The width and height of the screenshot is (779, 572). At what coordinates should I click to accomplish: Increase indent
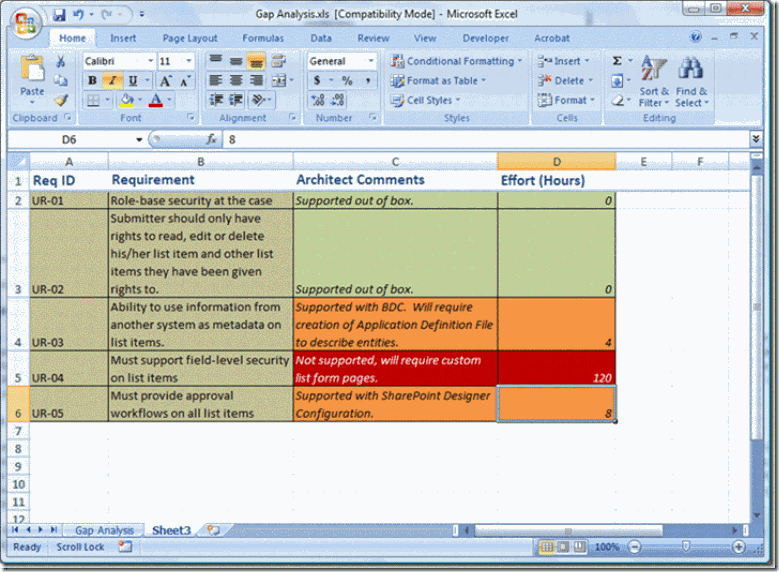[236, 100]
